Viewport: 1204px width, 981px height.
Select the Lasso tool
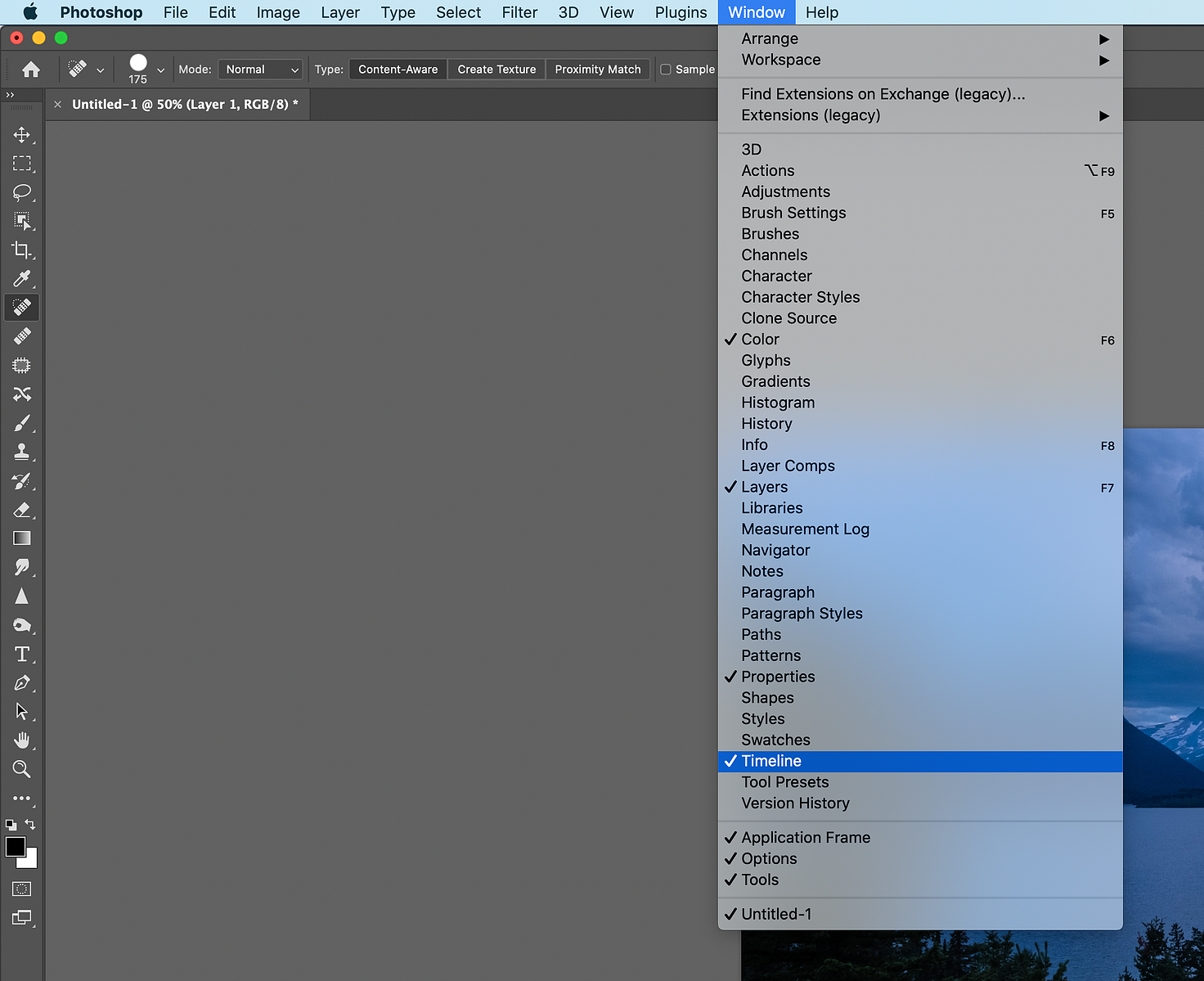(22, 192)
